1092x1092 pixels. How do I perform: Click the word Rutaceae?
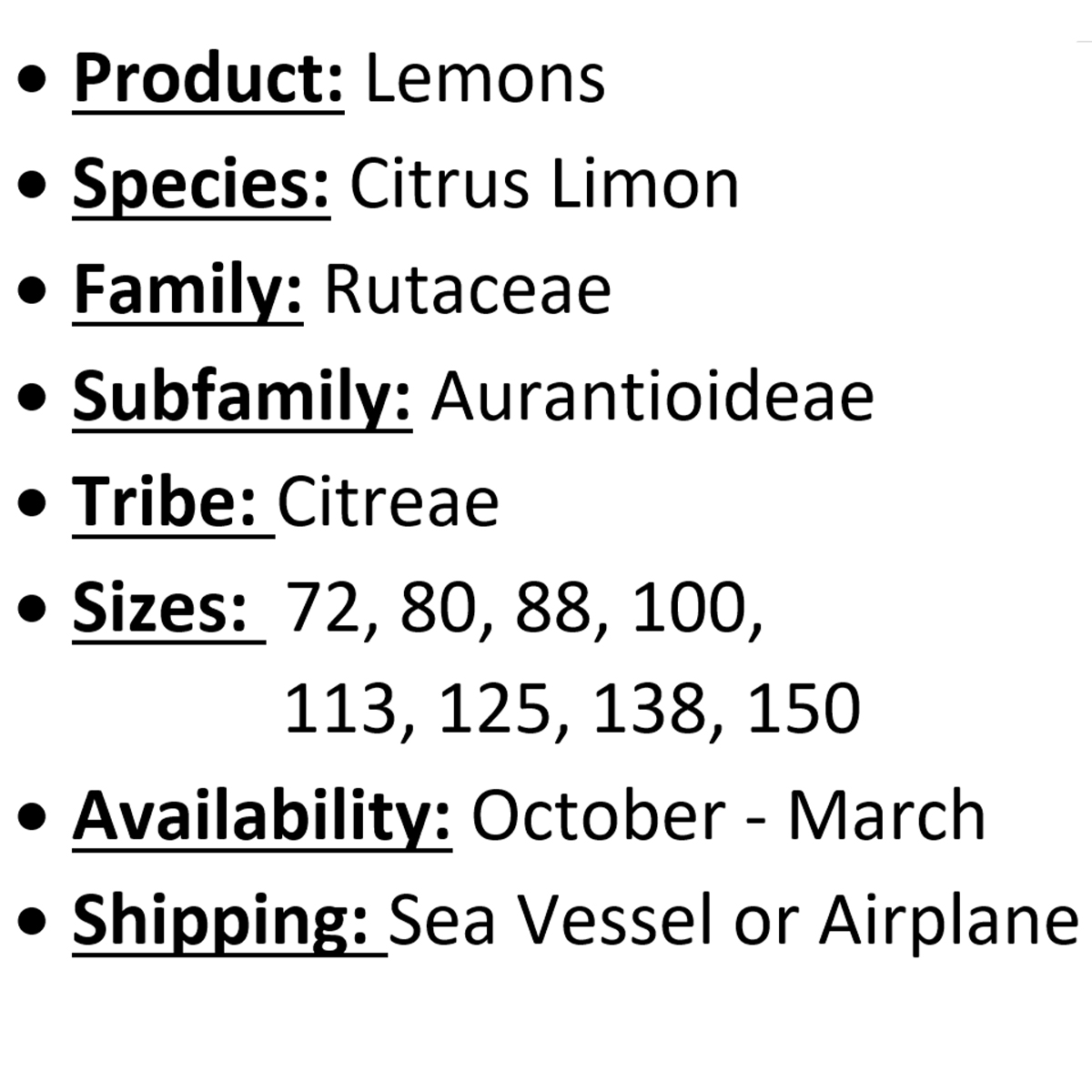click(468, 290)
